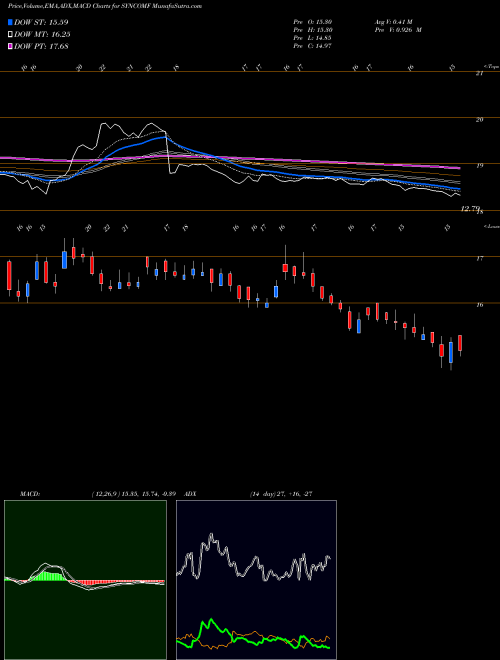Click the '<Tops' label beside the chart
This screenshot has height=660, width=500.
(490, 67)
